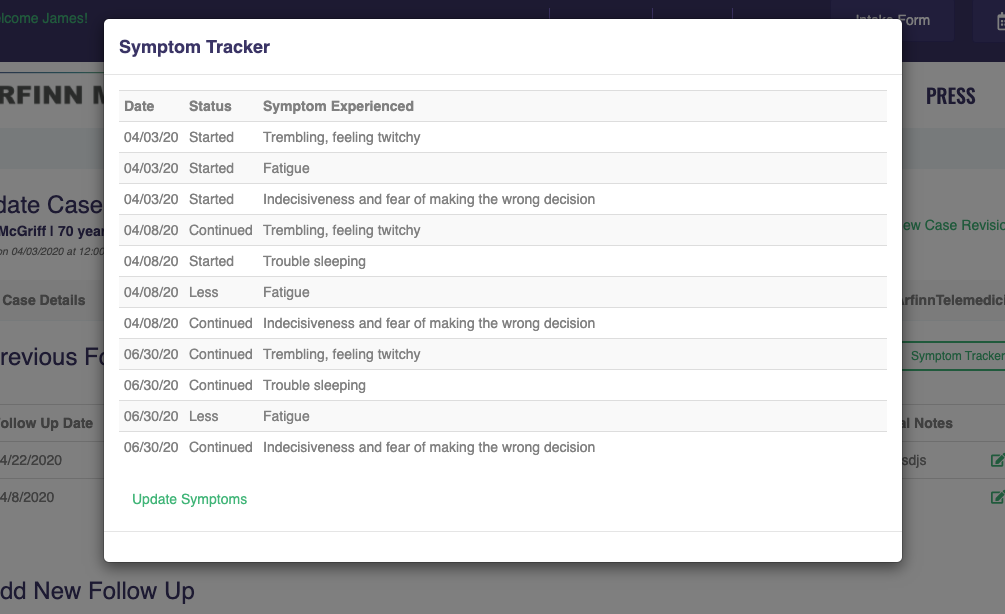The image size is (1005, 614).
Task: Click the New Case Revision link
Action: pos(953,225)
